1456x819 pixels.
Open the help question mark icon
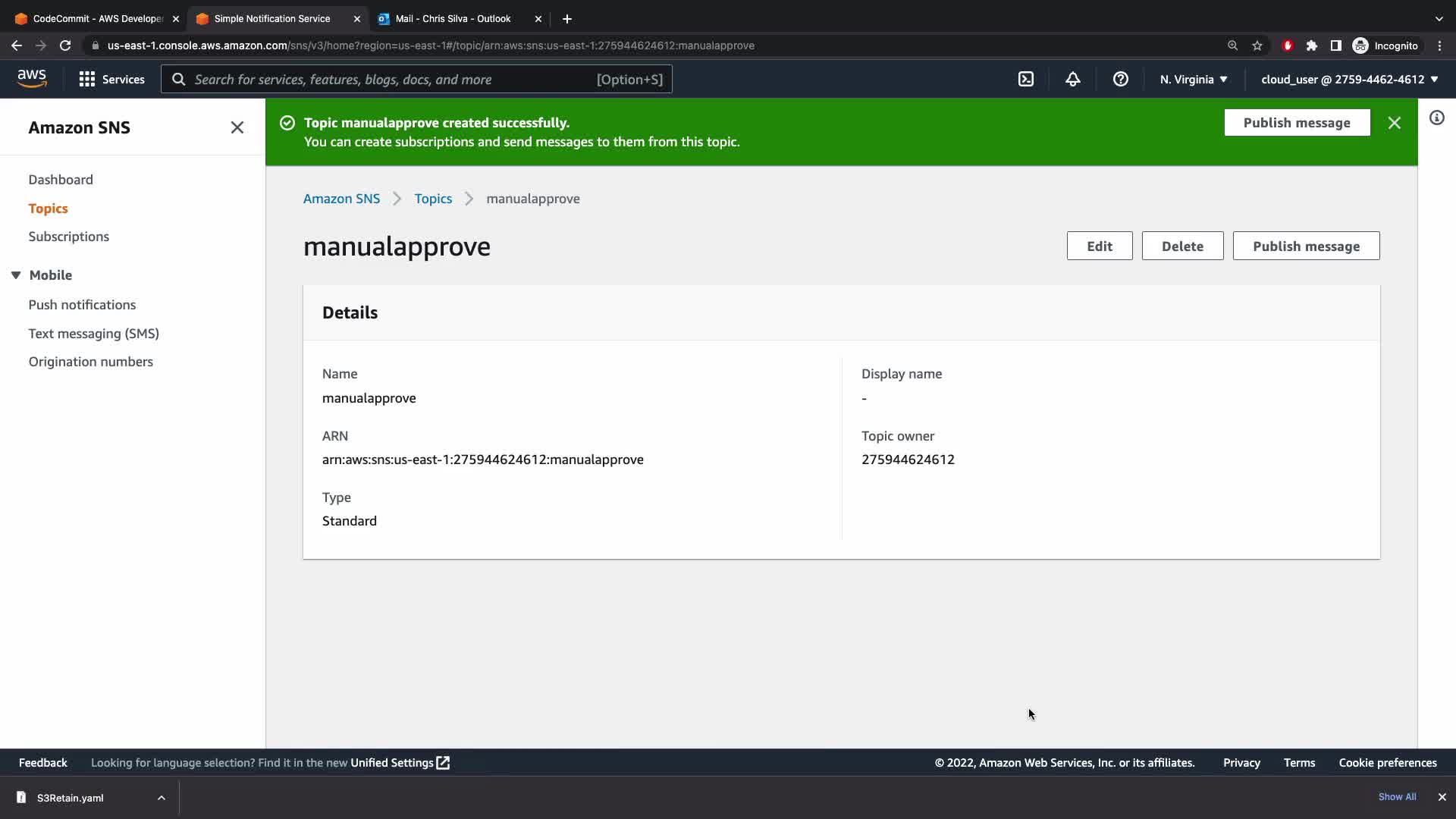click(x=1120, y=79)
